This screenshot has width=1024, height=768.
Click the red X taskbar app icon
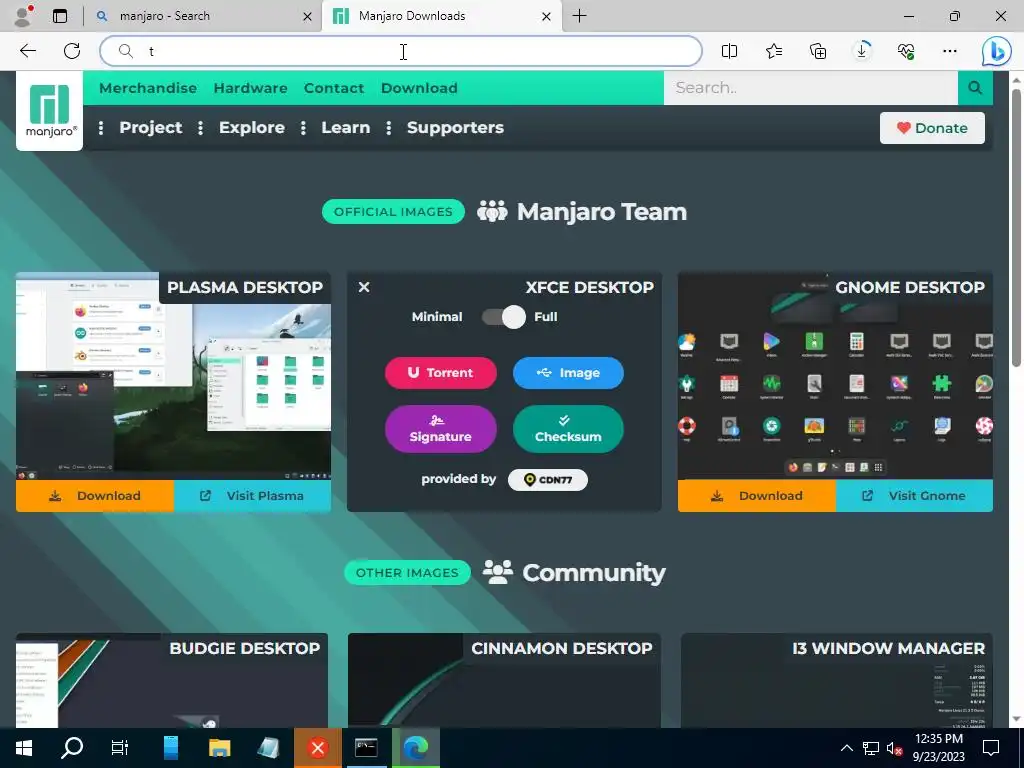(x=317, y=748)
